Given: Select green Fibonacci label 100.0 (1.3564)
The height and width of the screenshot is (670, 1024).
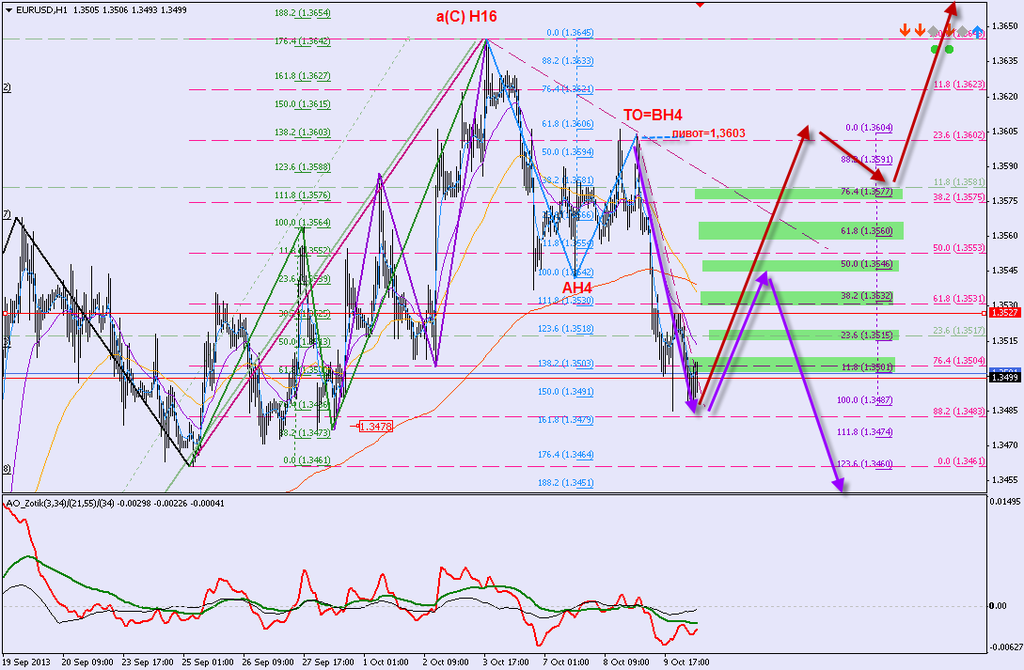Looking at the screenshot, I should [302, 223].
